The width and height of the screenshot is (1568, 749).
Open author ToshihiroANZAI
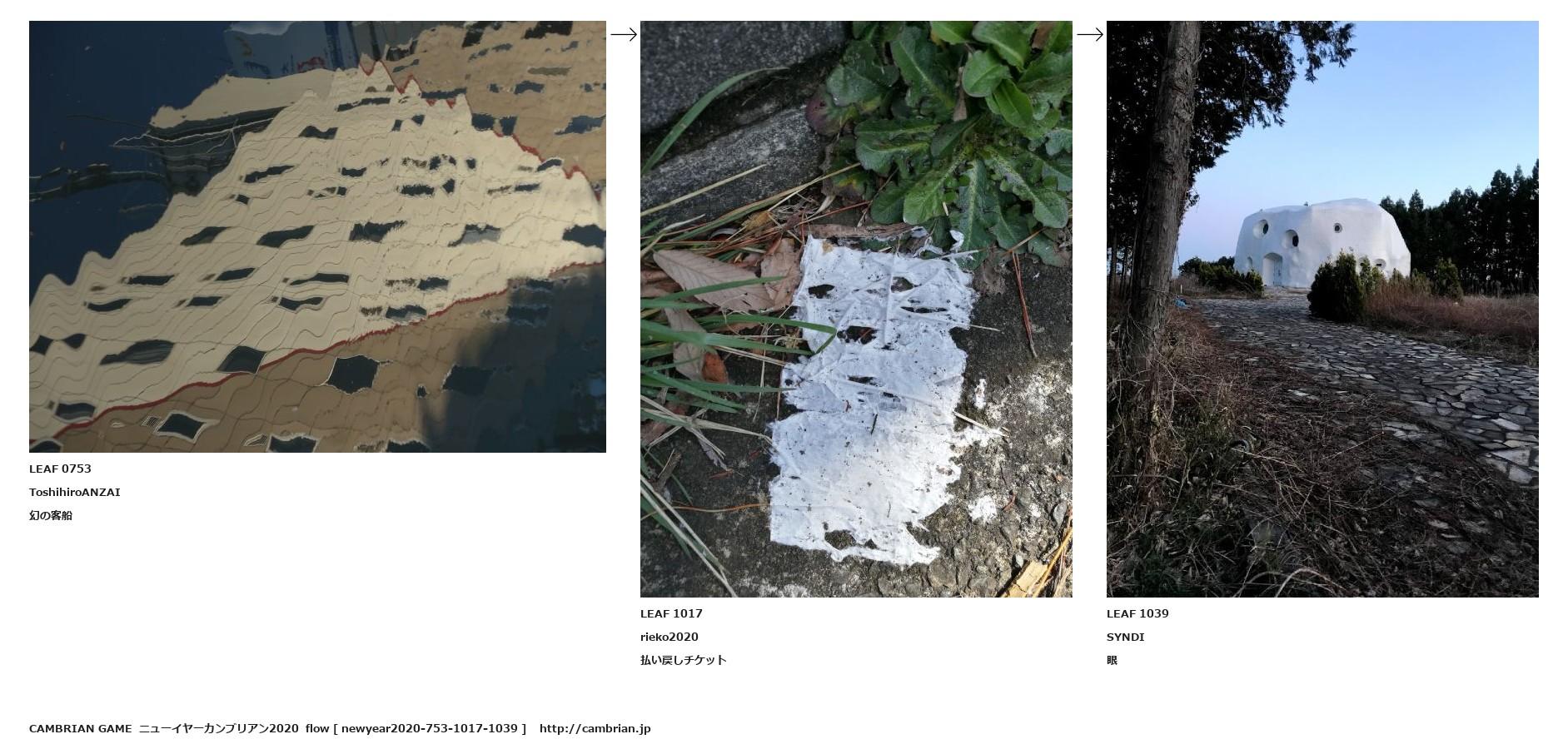75,492
